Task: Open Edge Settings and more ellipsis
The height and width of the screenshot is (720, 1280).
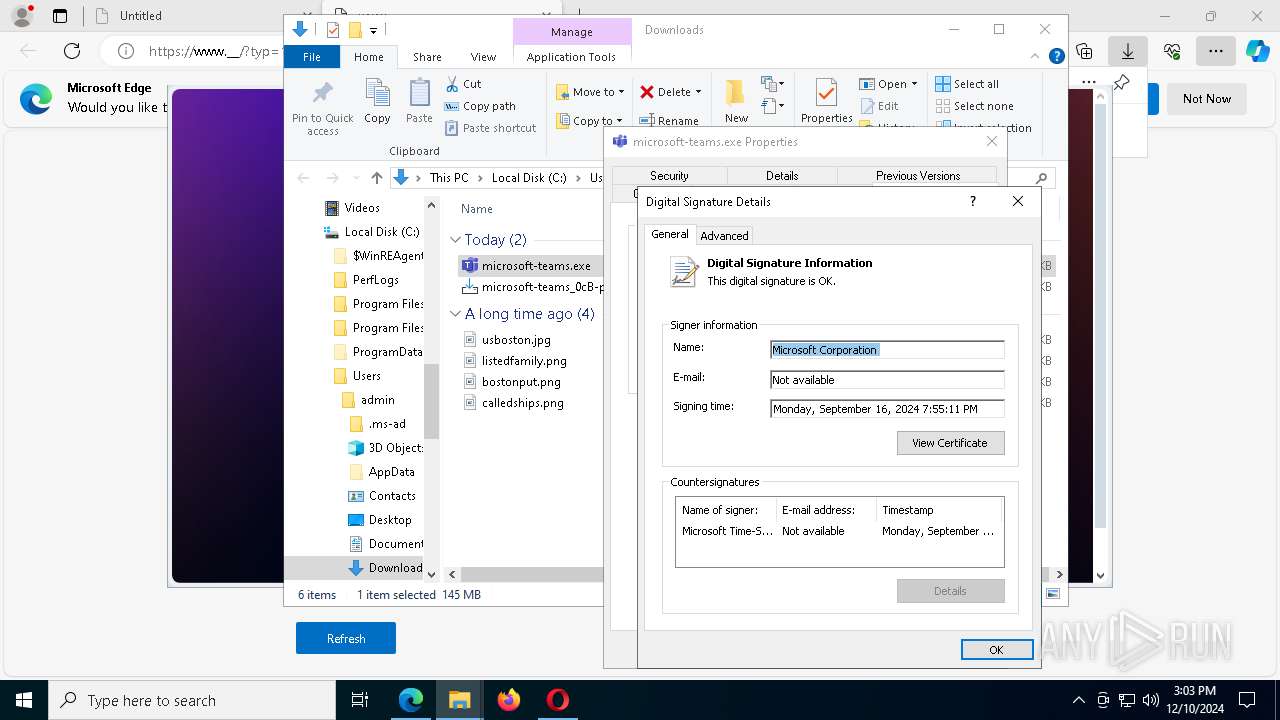Action: point(1215,51)
